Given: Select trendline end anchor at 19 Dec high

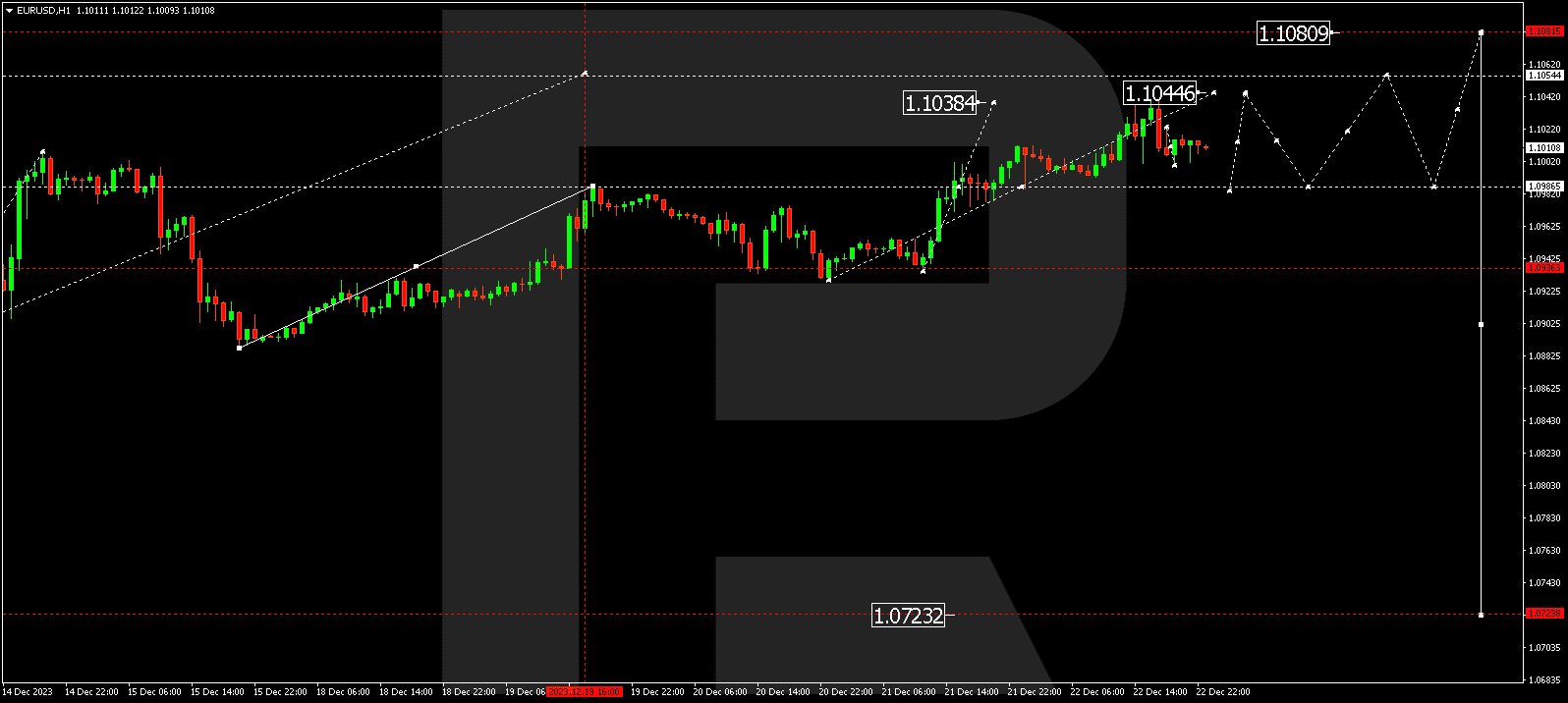Looking at the screenshot, I should (592, 187).
